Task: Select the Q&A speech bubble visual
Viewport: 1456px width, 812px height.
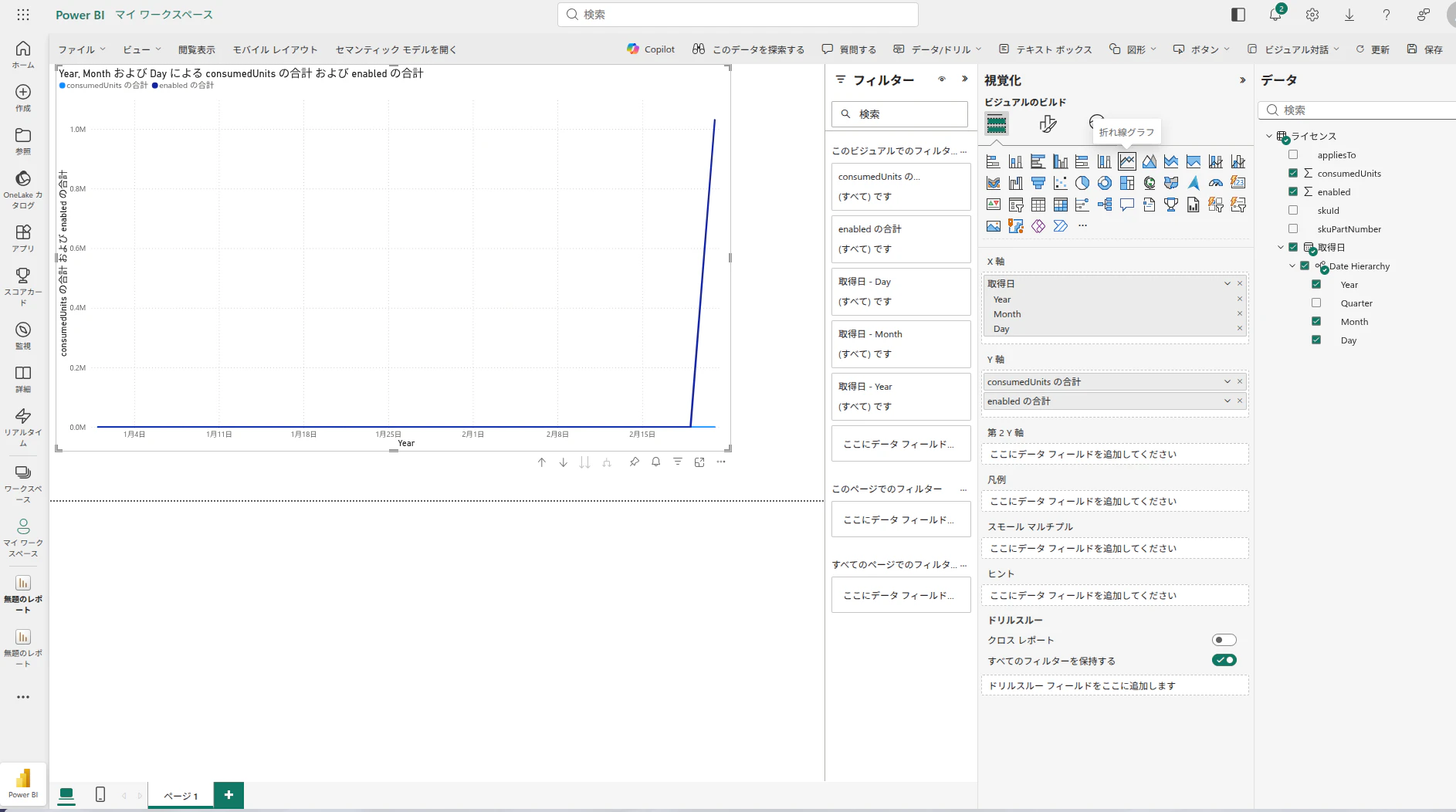Action: [1127, 205]
